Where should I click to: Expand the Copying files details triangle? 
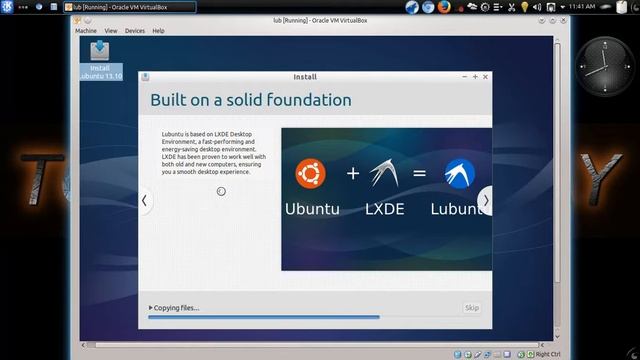tap(151, 308)
